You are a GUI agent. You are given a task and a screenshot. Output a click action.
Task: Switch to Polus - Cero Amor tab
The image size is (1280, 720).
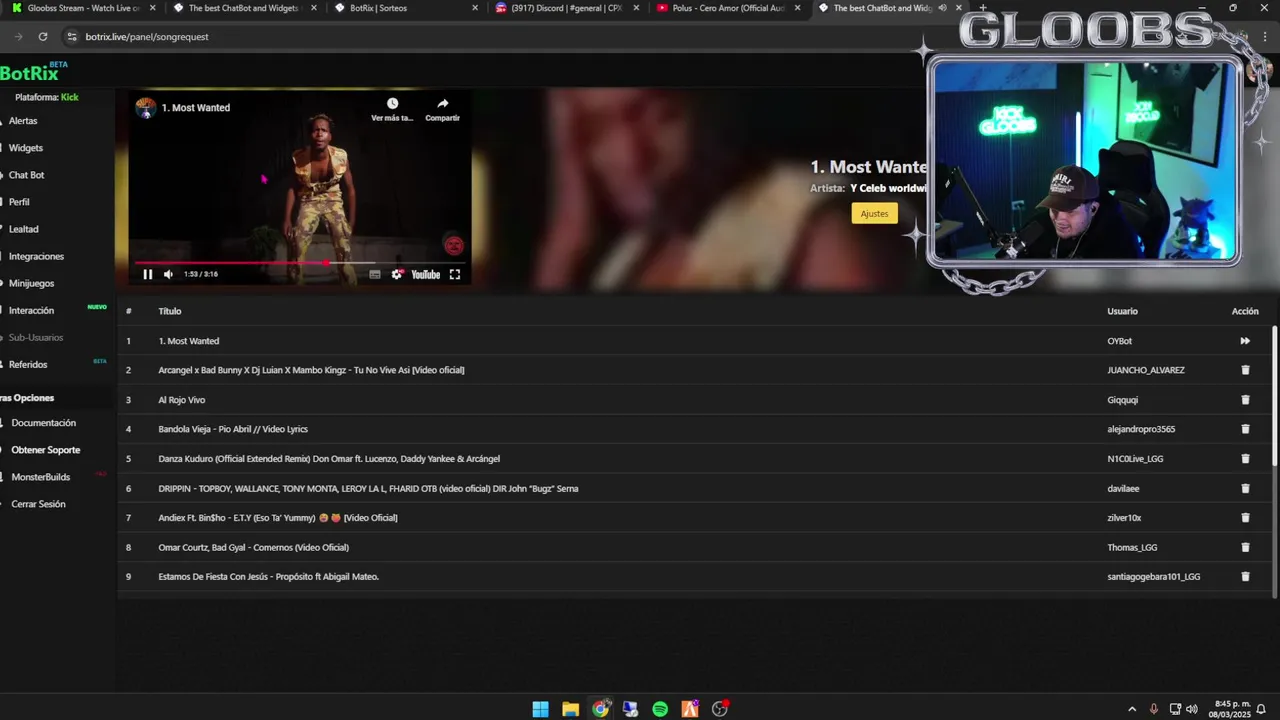[x=727, y=8]
